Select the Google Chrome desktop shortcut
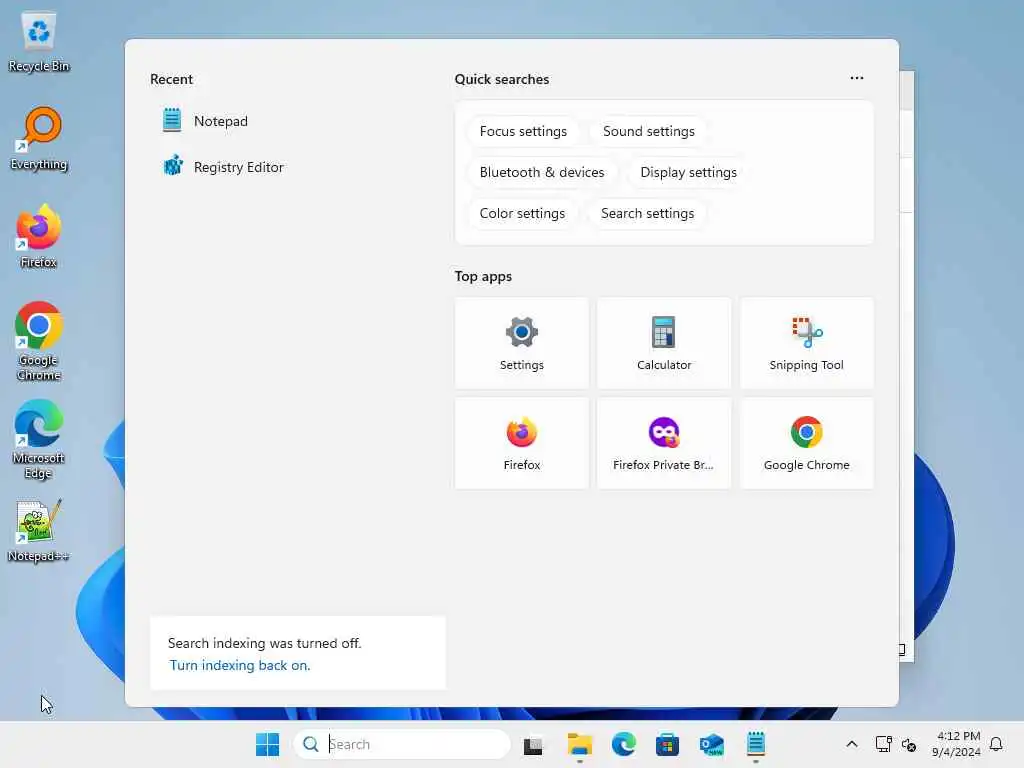 click(39, 341)
